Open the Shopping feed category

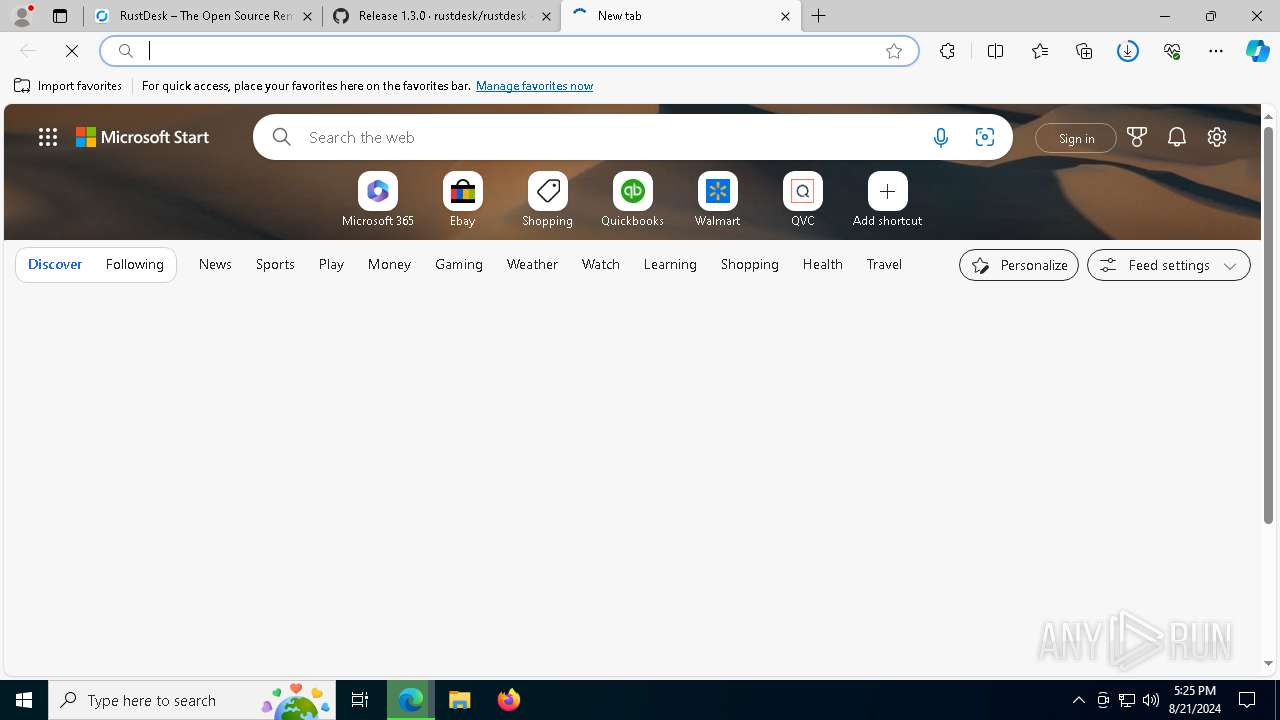pyautogui.click(x=750, y=264)
